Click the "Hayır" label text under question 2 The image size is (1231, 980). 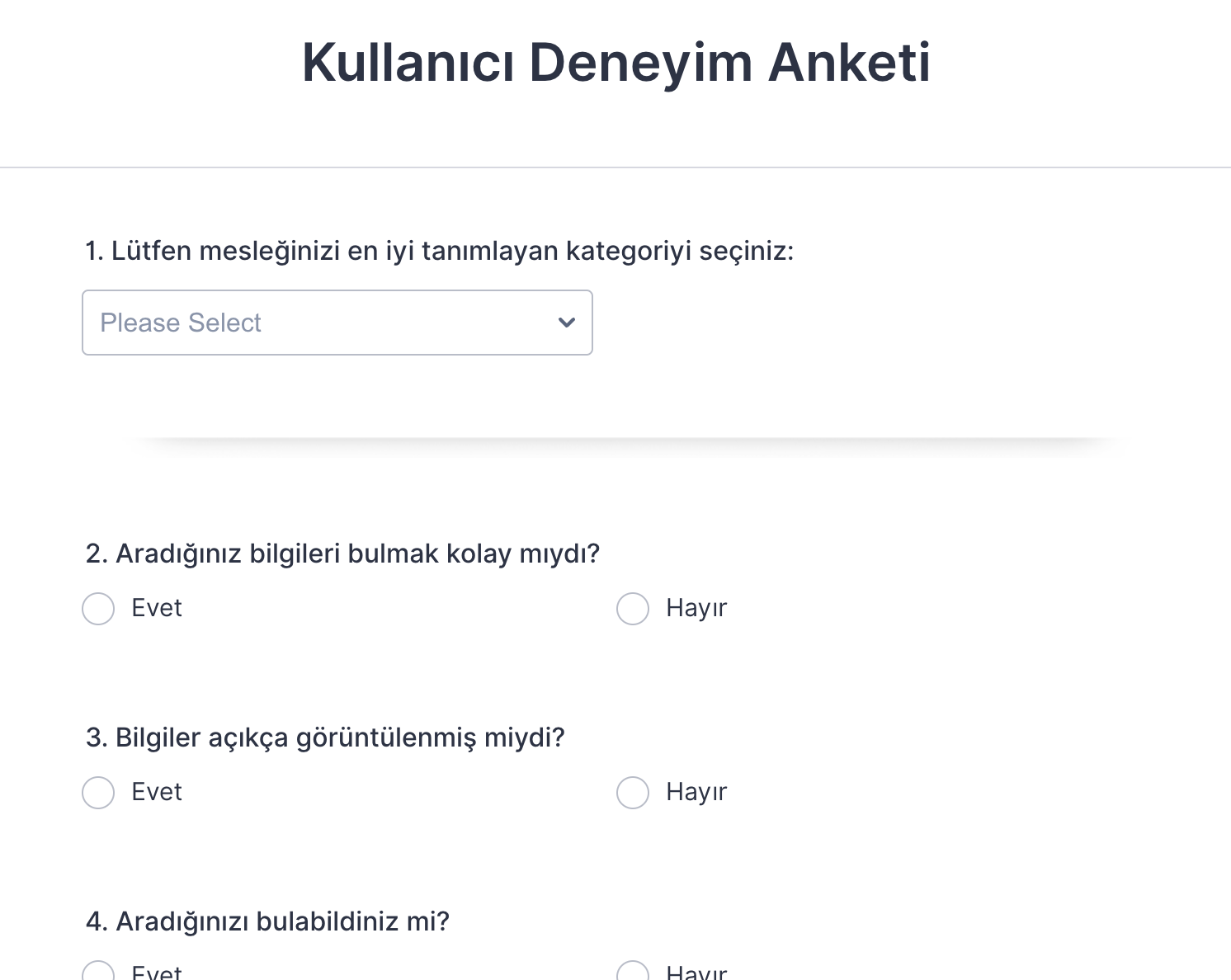[696, 608]
